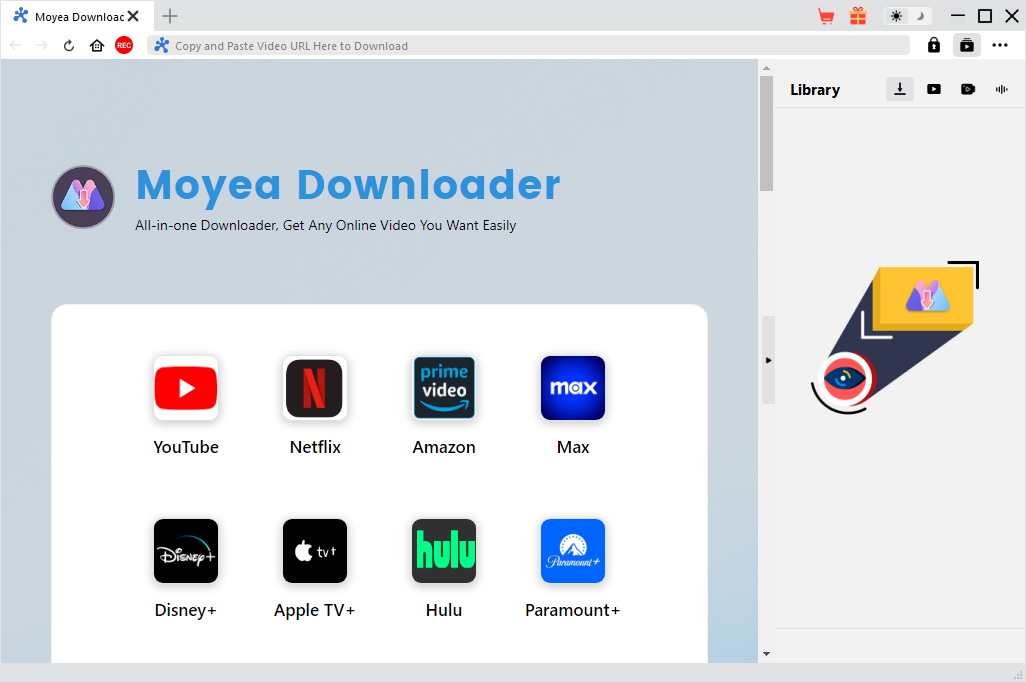The image size is (1026, 682).
Task: Open a new tab with plus
Action: [169, 16]
